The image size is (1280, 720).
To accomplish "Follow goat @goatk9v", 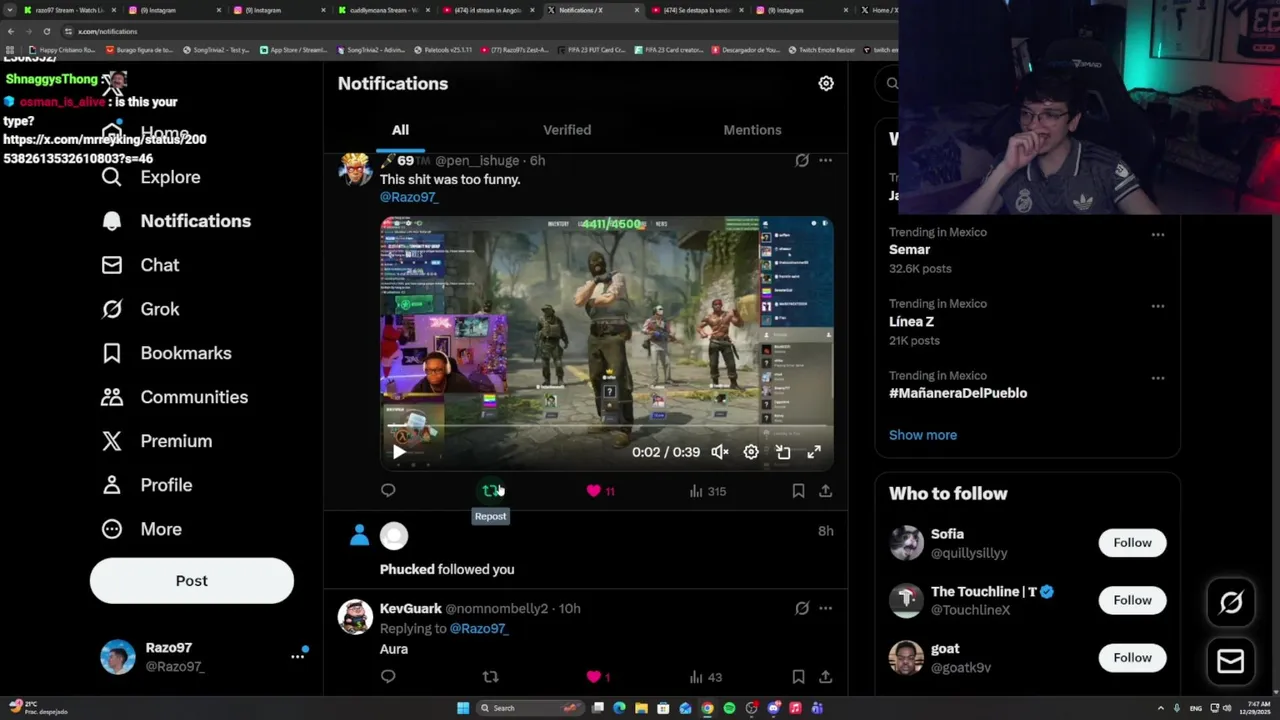I will pyautogui.click(x=1132, y=658).
